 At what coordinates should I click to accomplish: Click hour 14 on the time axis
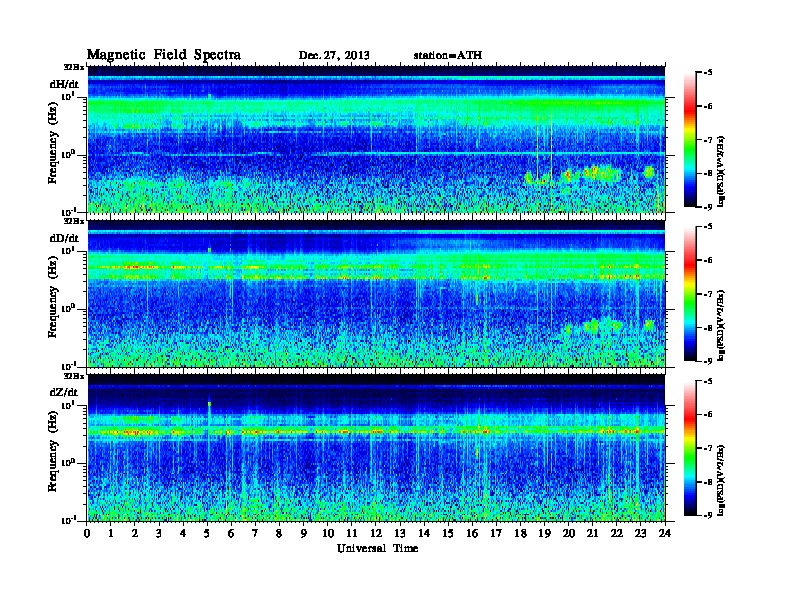tap(424, 533)
